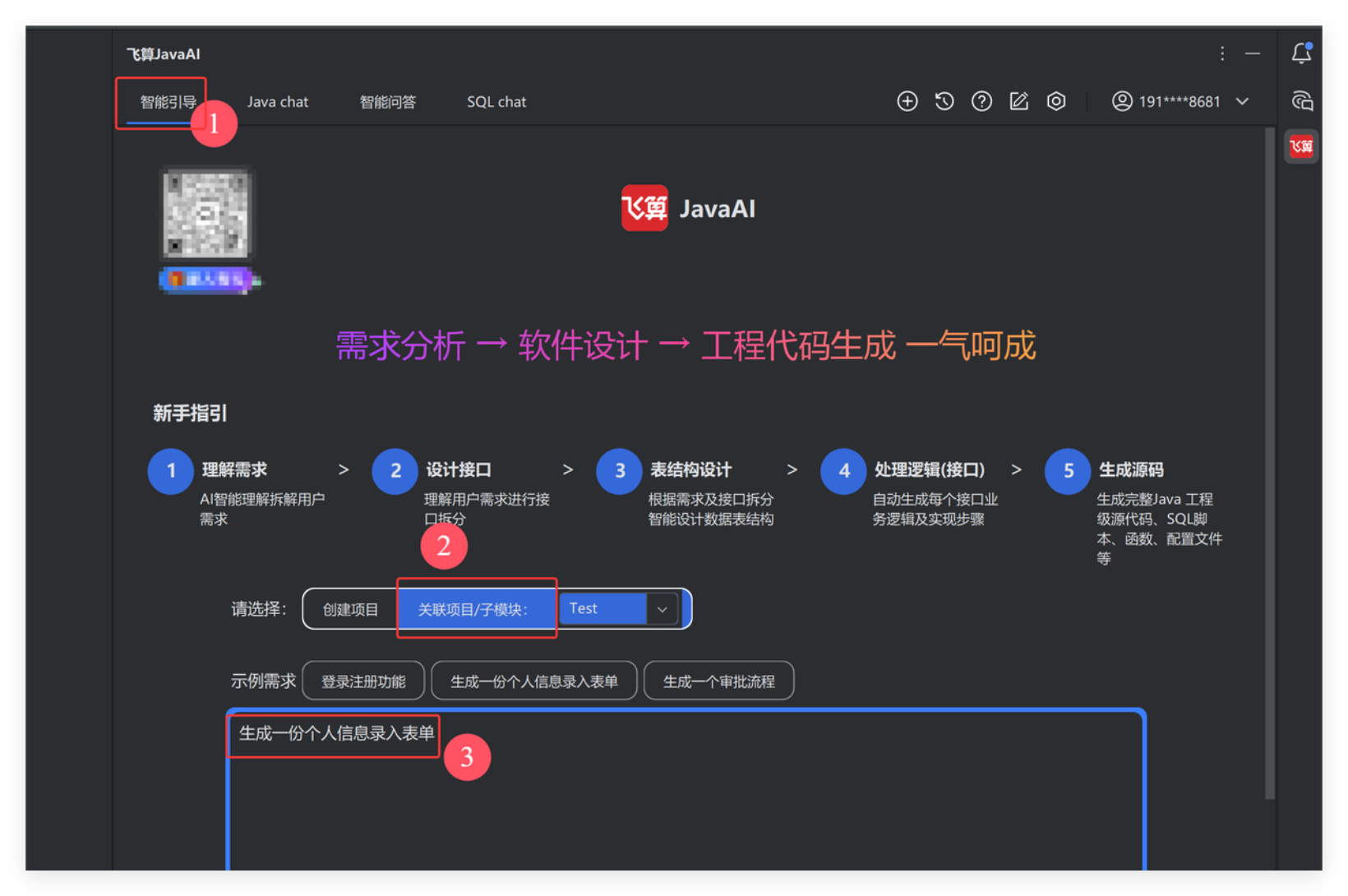1348x896 pixels.
Task: Click the spiral assistant sidebar icon
Action: [1301, 101]
